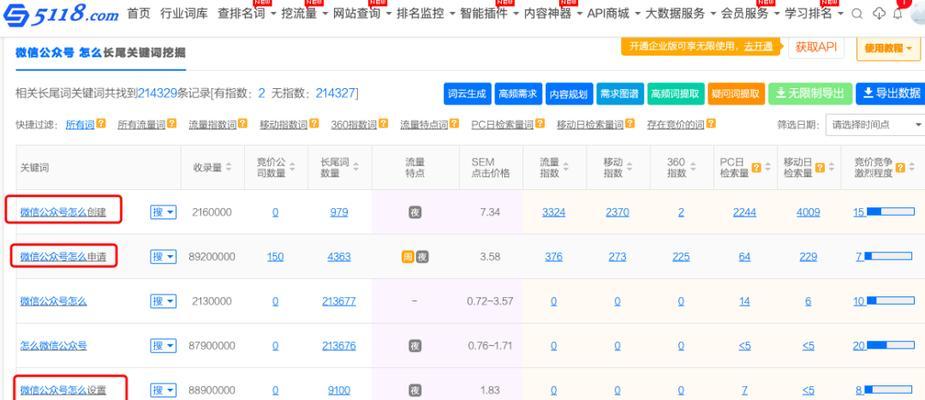Go to 首页 in the top navigation
The width and height of the screenshot is (925, 400).
coord(139,14)
